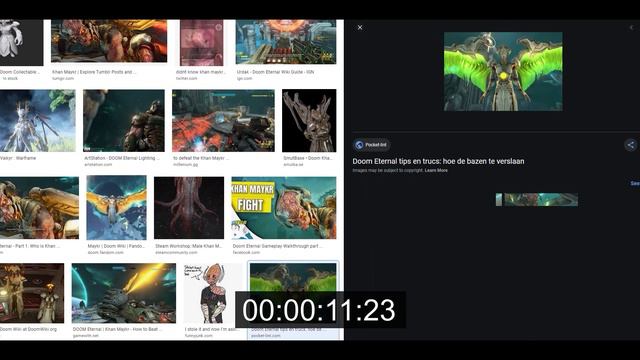Open the DoomWiki.org two Maykrs thumbnail

click(32, 293)
